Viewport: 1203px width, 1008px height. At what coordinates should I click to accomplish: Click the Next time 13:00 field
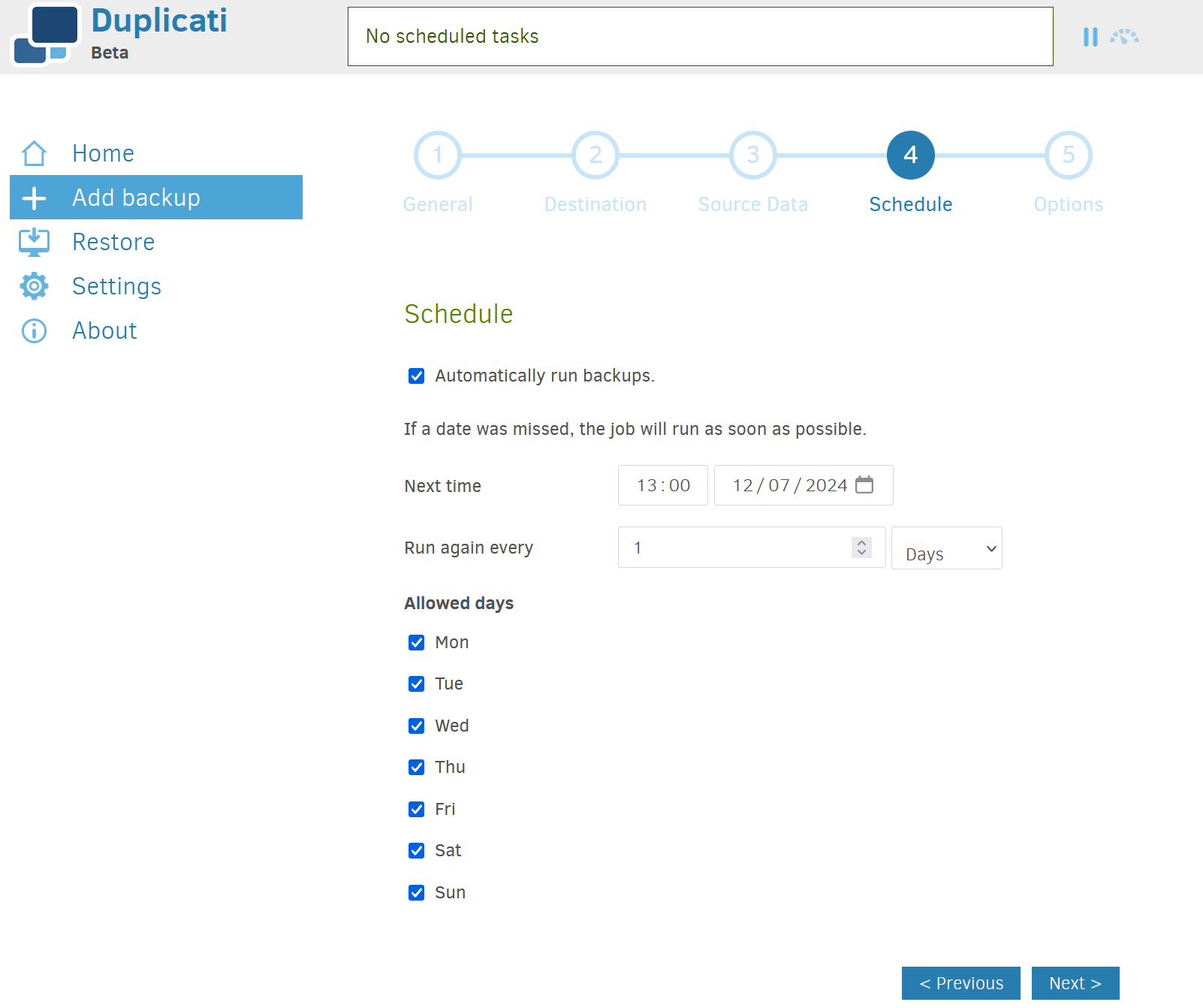tap(663, 485)
